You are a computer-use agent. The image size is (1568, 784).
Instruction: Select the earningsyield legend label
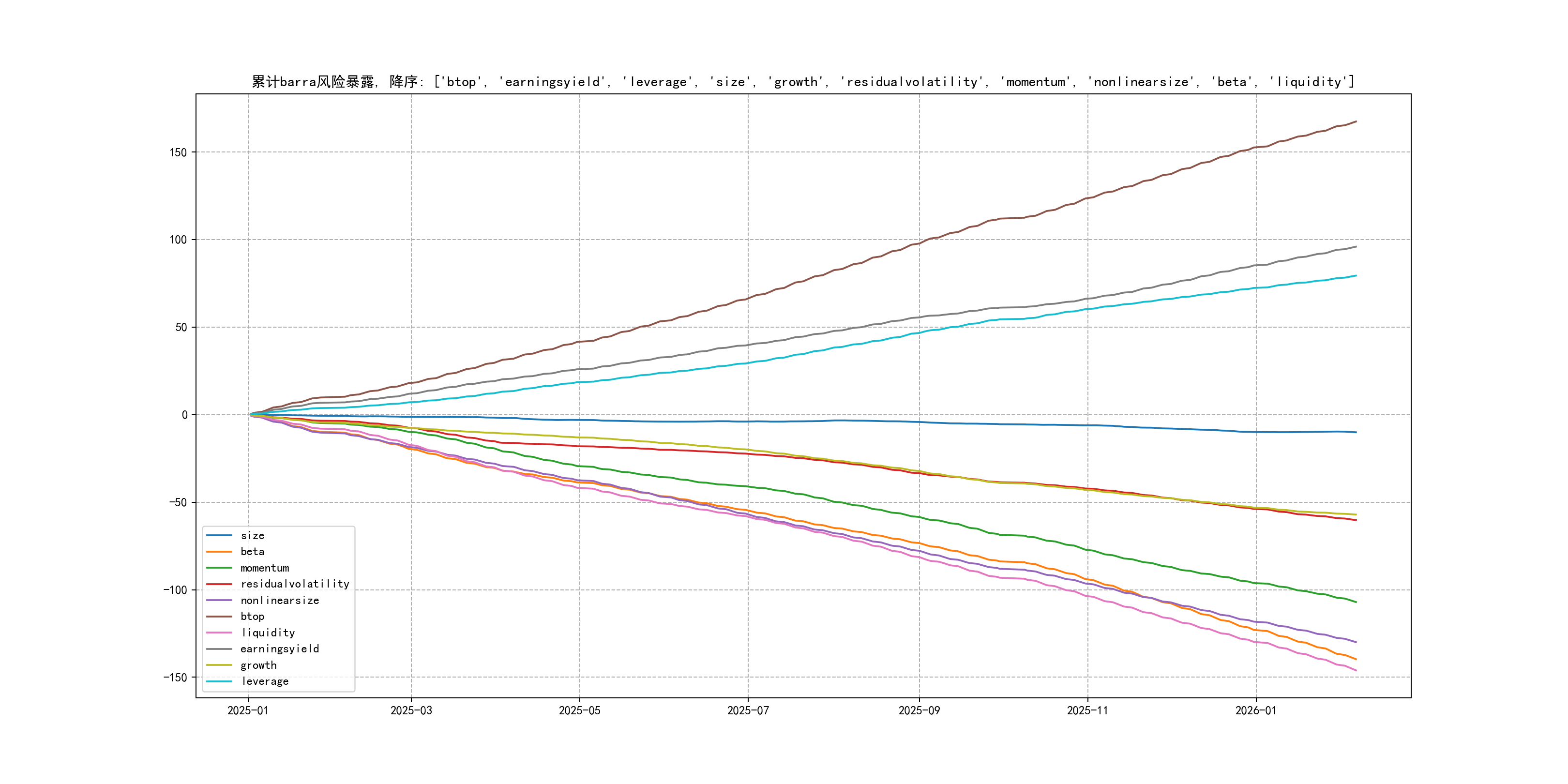279,649
